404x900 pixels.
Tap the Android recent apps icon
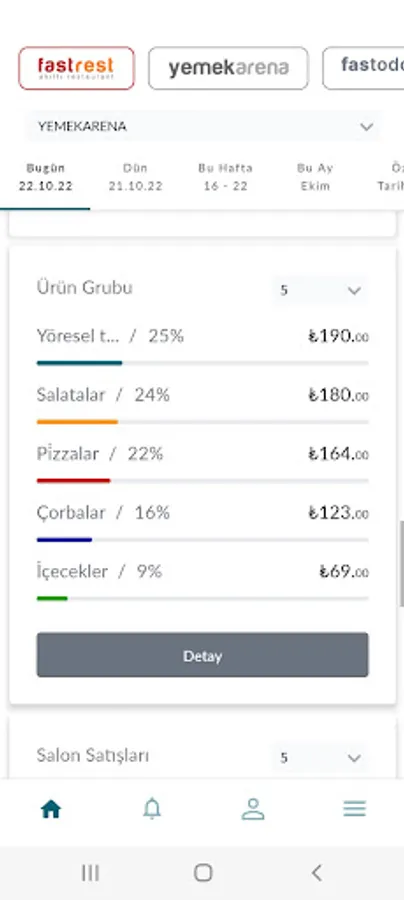click(x=90, y=873)
